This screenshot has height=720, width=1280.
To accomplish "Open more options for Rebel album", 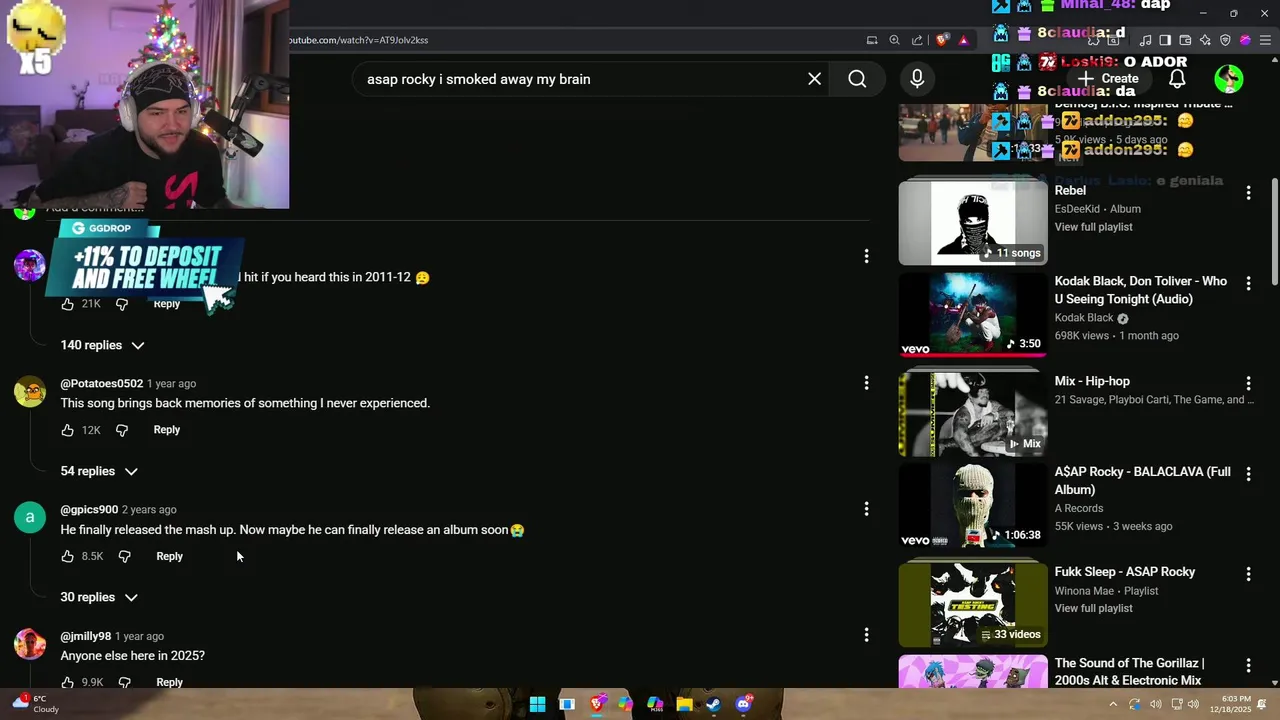I will [x=1248, y=193].
